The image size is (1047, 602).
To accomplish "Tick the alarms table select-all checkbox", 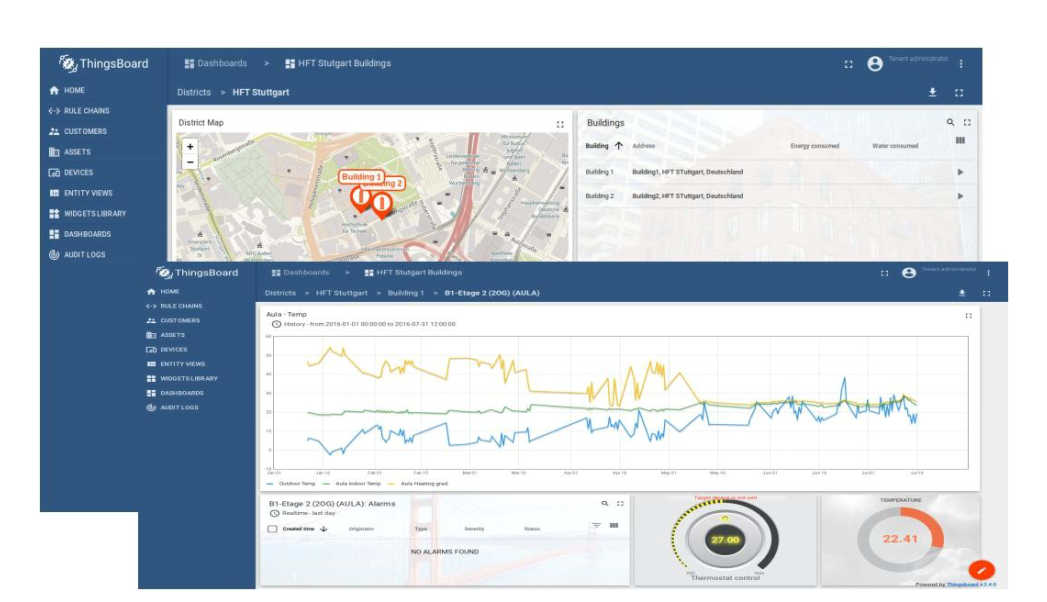I will pyautogui.click(x=272, y=529).
